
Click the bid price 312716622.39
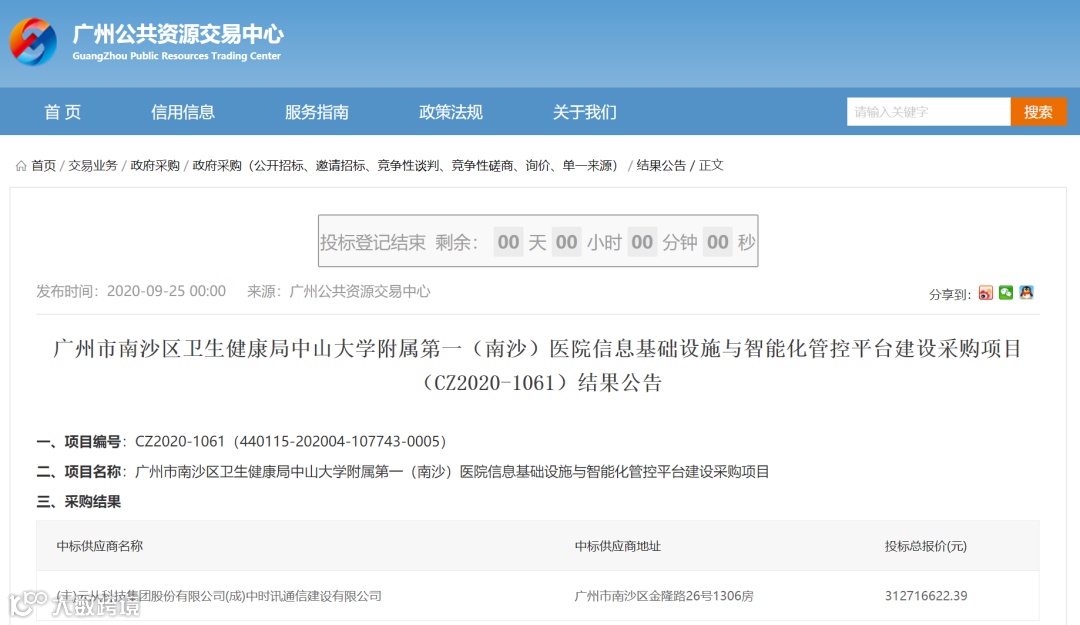tap(926, 595)
